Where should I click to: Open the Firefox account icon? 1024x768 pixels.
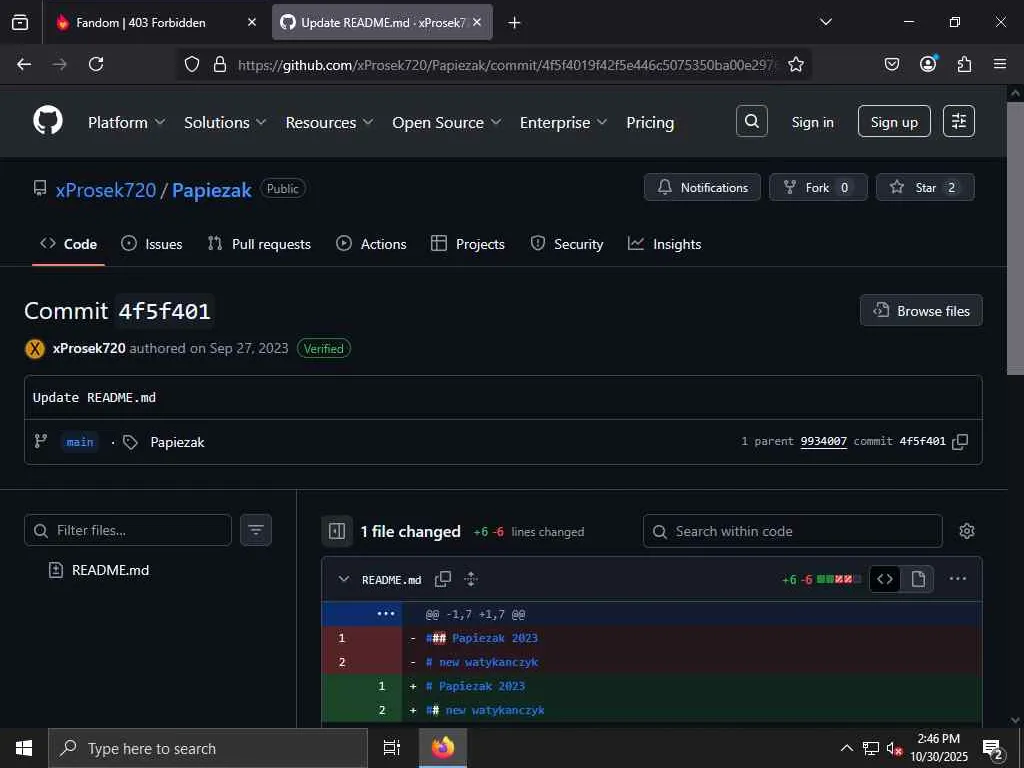point(928,63)
